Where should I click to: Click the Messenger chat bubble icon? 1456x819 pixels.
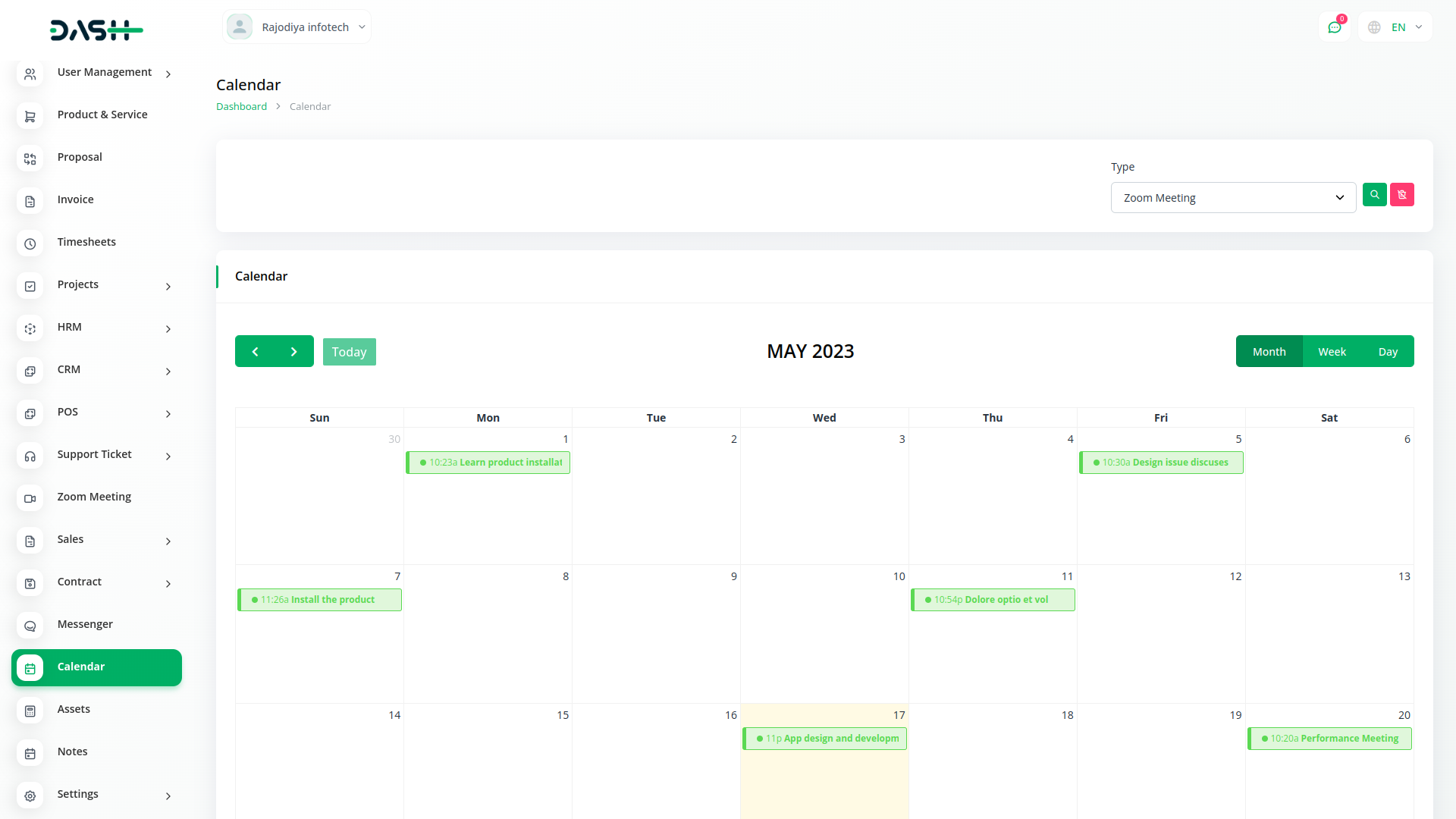30,626
